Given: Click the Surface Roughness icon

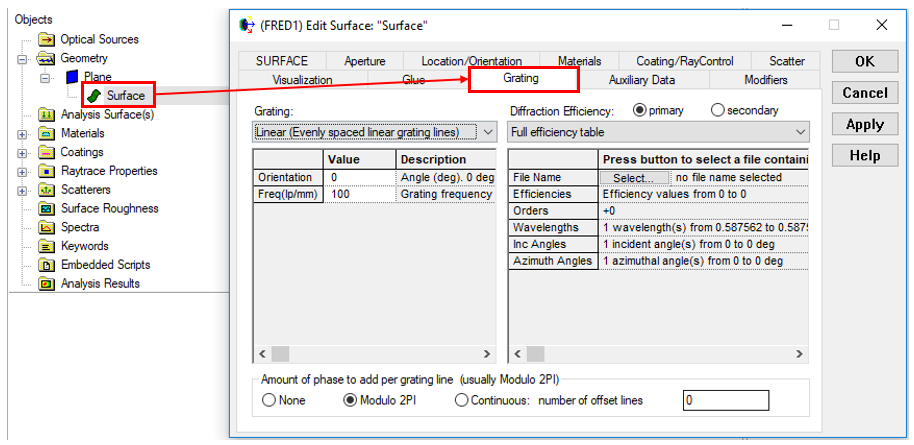Looking at the screenshot, I should point(46,209).
